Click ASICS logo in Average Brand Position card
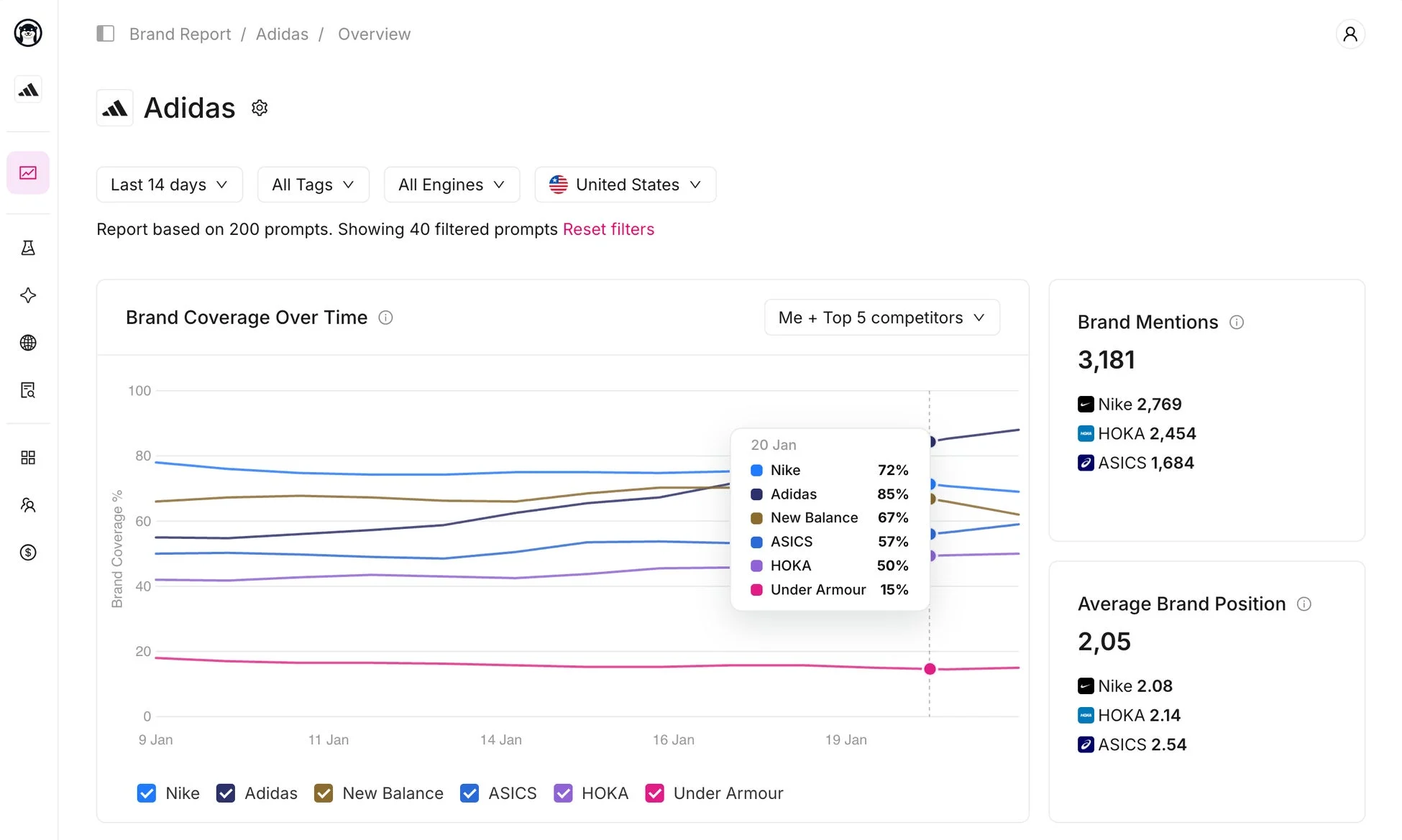 [x=1086, y=745]
